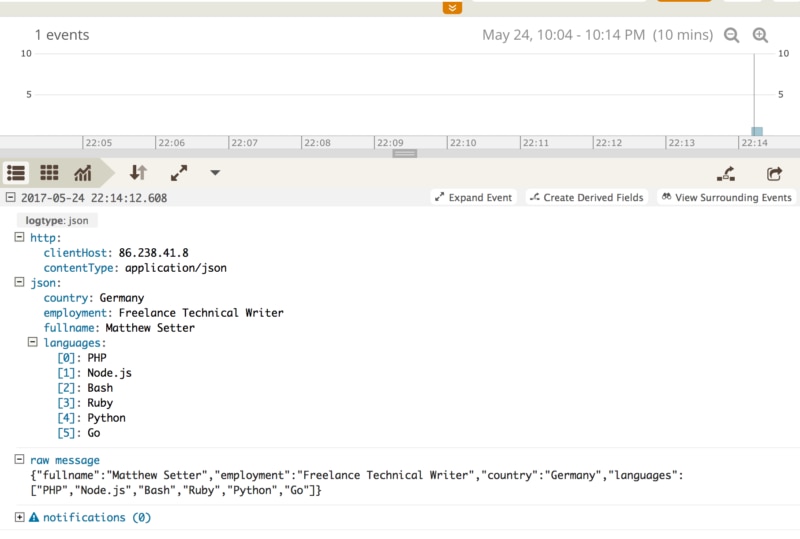The image size is (800, 539).
Task: Click Create Derived Fields button
Action: (x=586, y=198)
